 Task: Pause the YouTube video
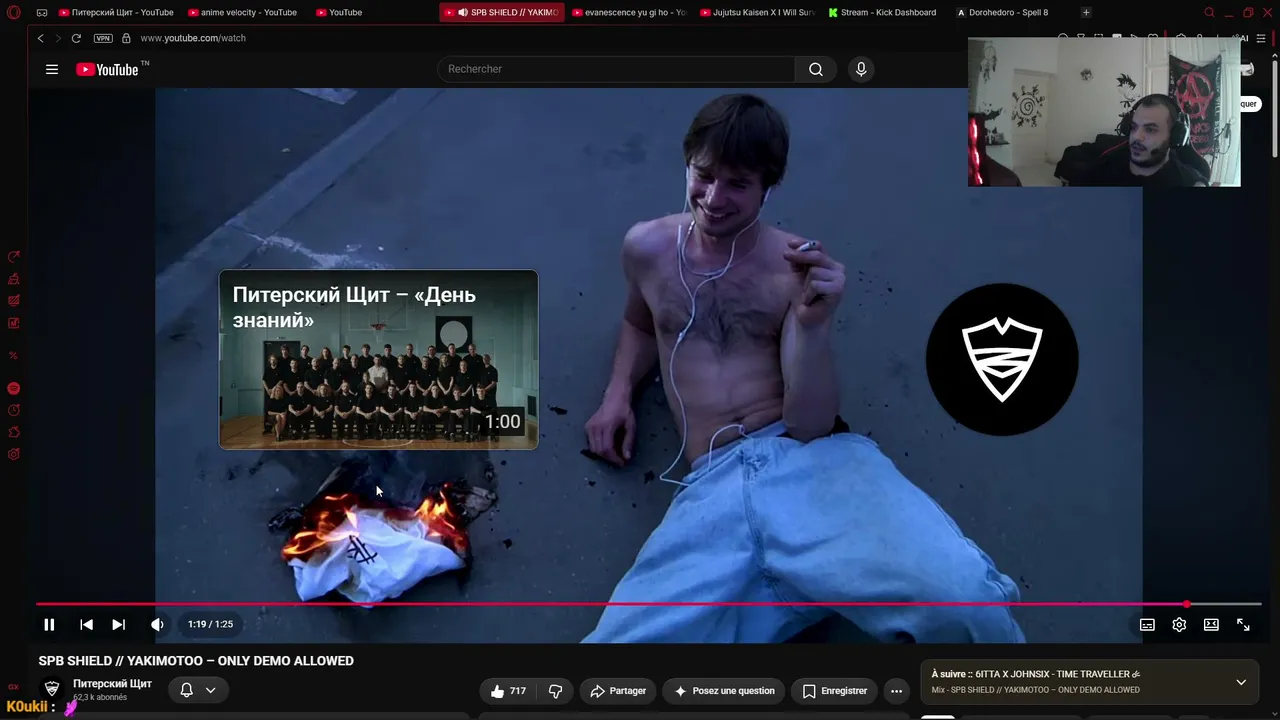(49, 624)
